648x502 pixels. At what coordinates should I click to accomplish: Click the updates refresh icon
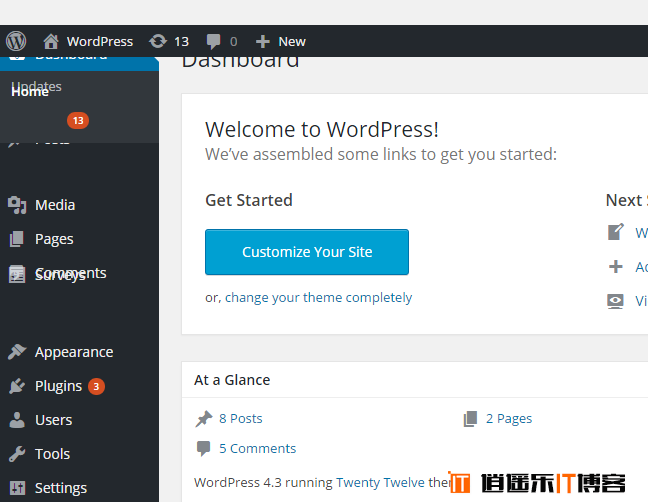pos(158,41)
